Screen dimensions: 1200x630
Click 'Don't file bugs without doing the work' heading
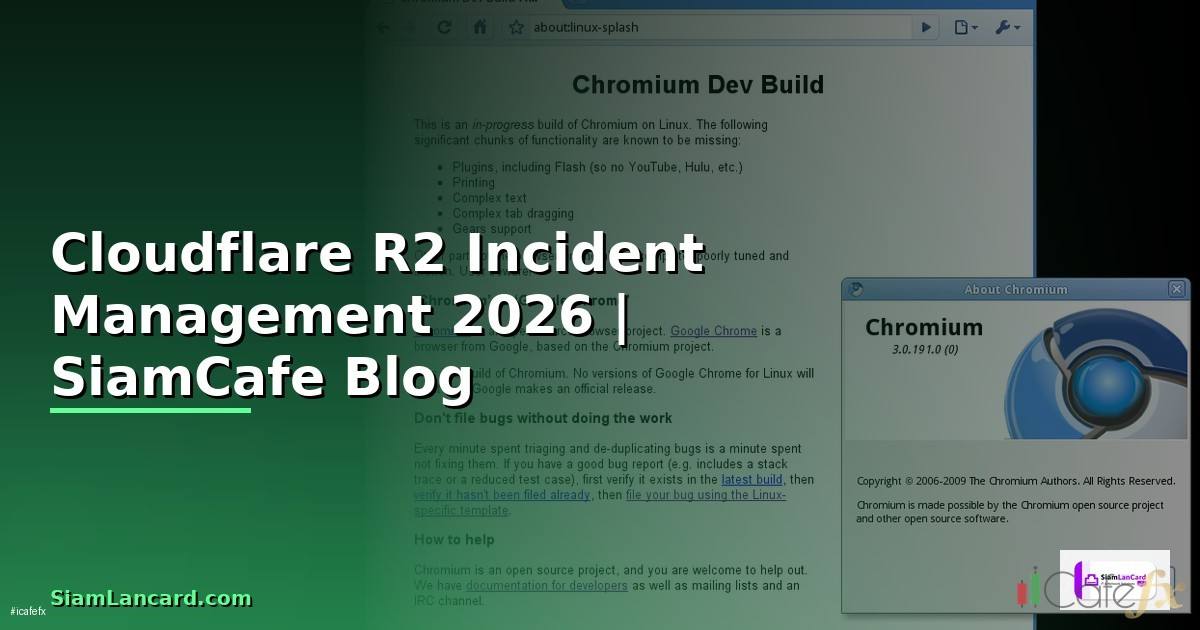tap(543, 418)
